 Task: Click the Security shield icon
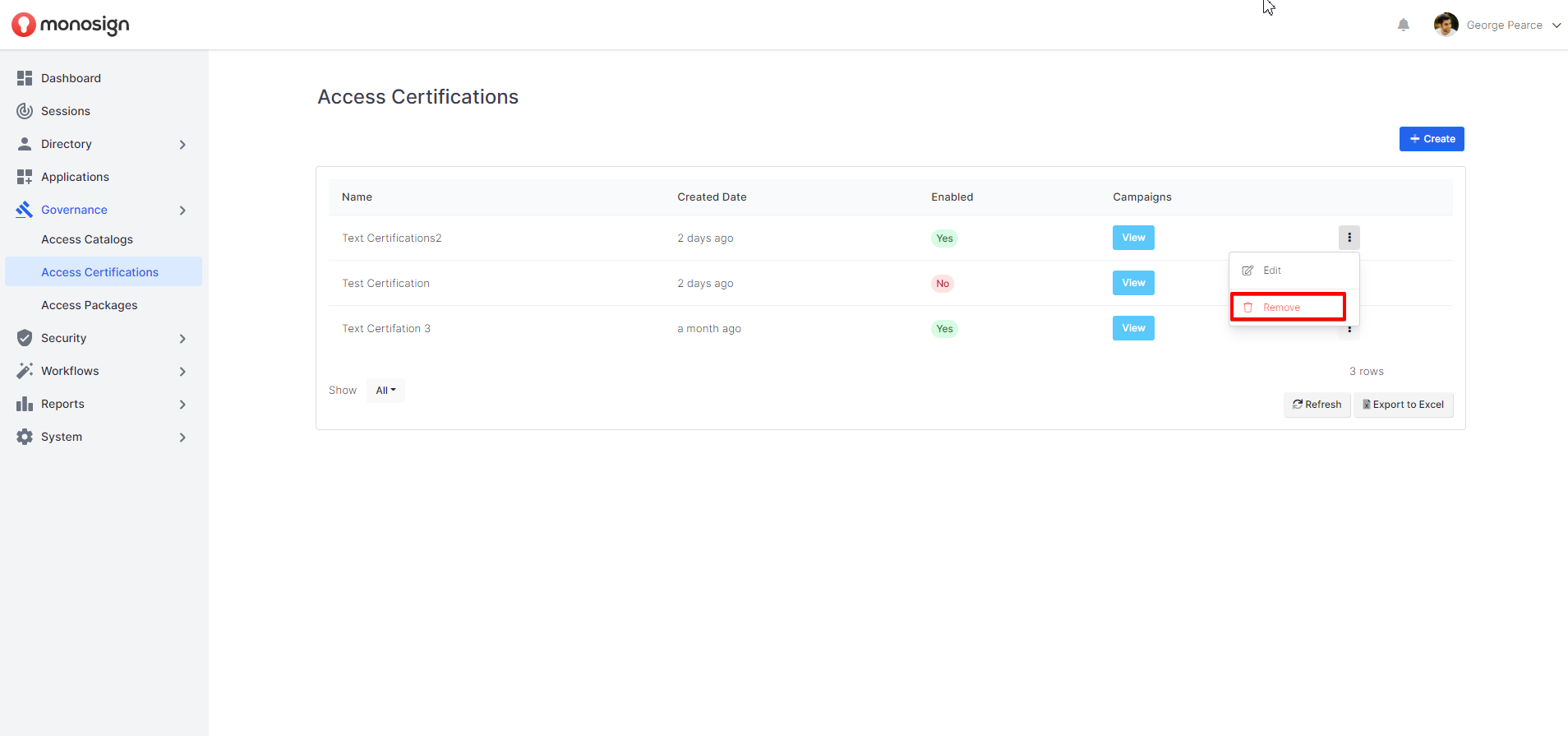tap(25, 338)
